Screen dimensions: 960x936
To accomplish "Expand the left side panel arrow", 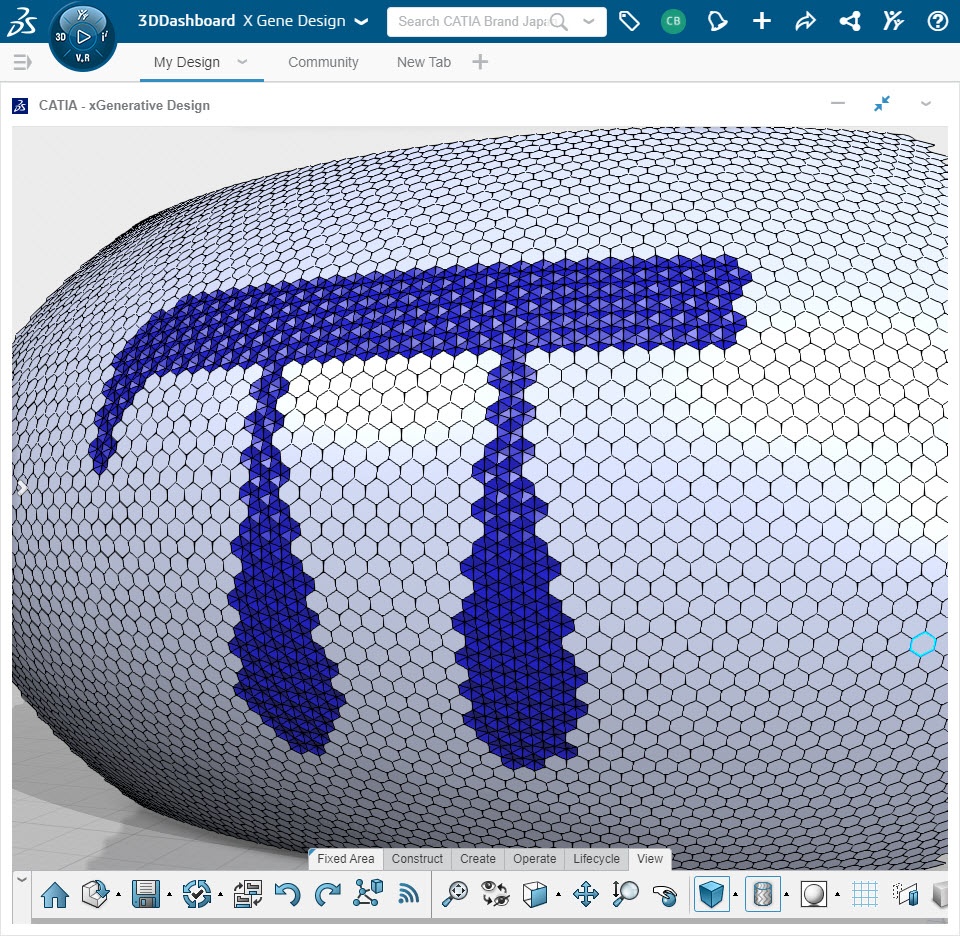I will pos(21,488).
